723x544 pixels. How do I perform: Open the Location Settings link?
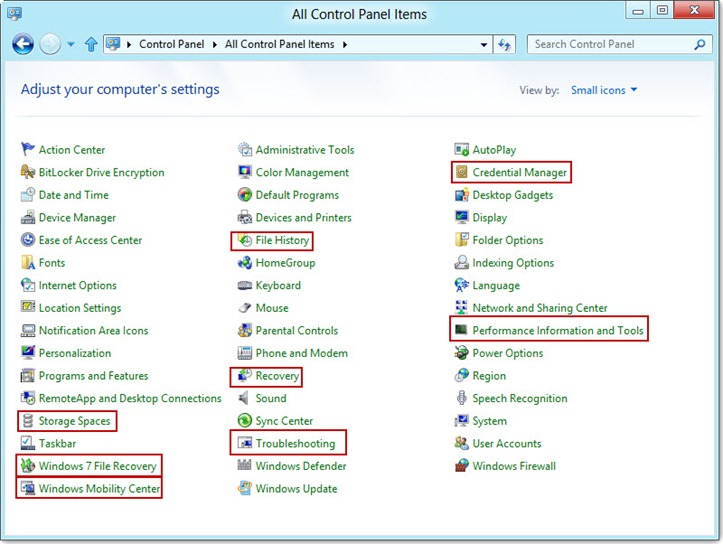pos(80,308)
